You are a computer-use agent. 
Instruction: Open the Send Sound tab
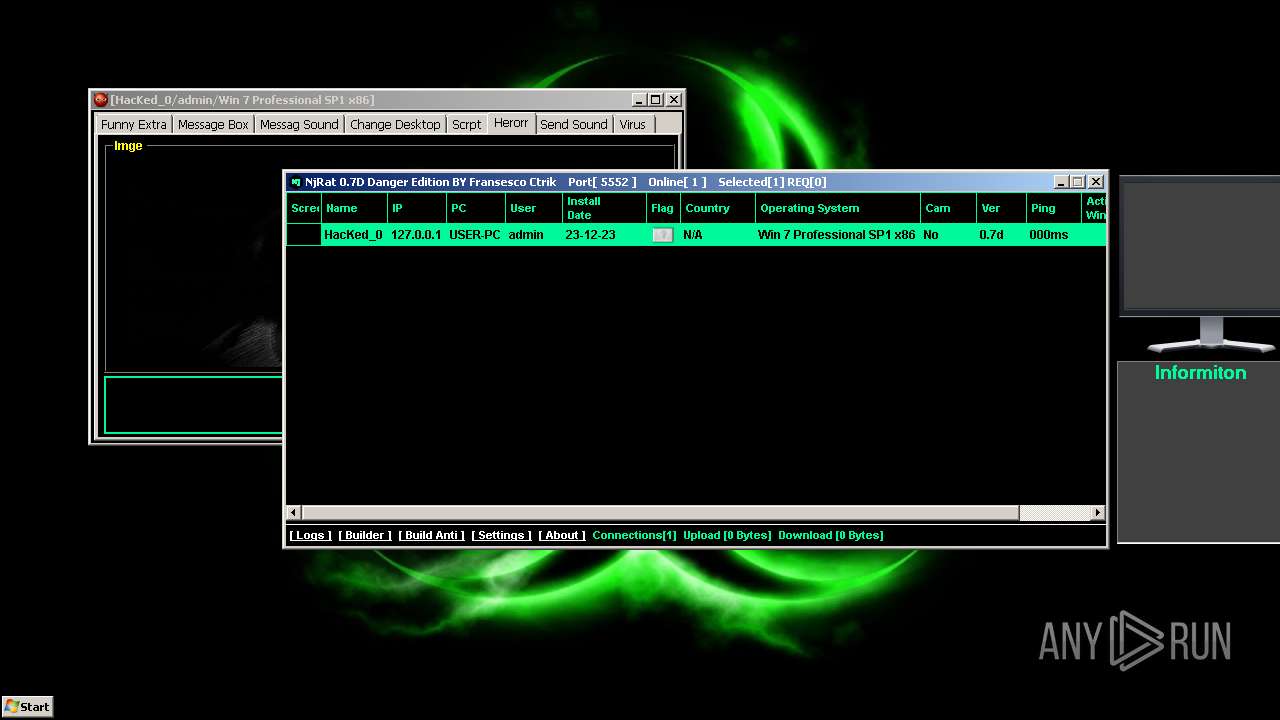pos(574,124)
